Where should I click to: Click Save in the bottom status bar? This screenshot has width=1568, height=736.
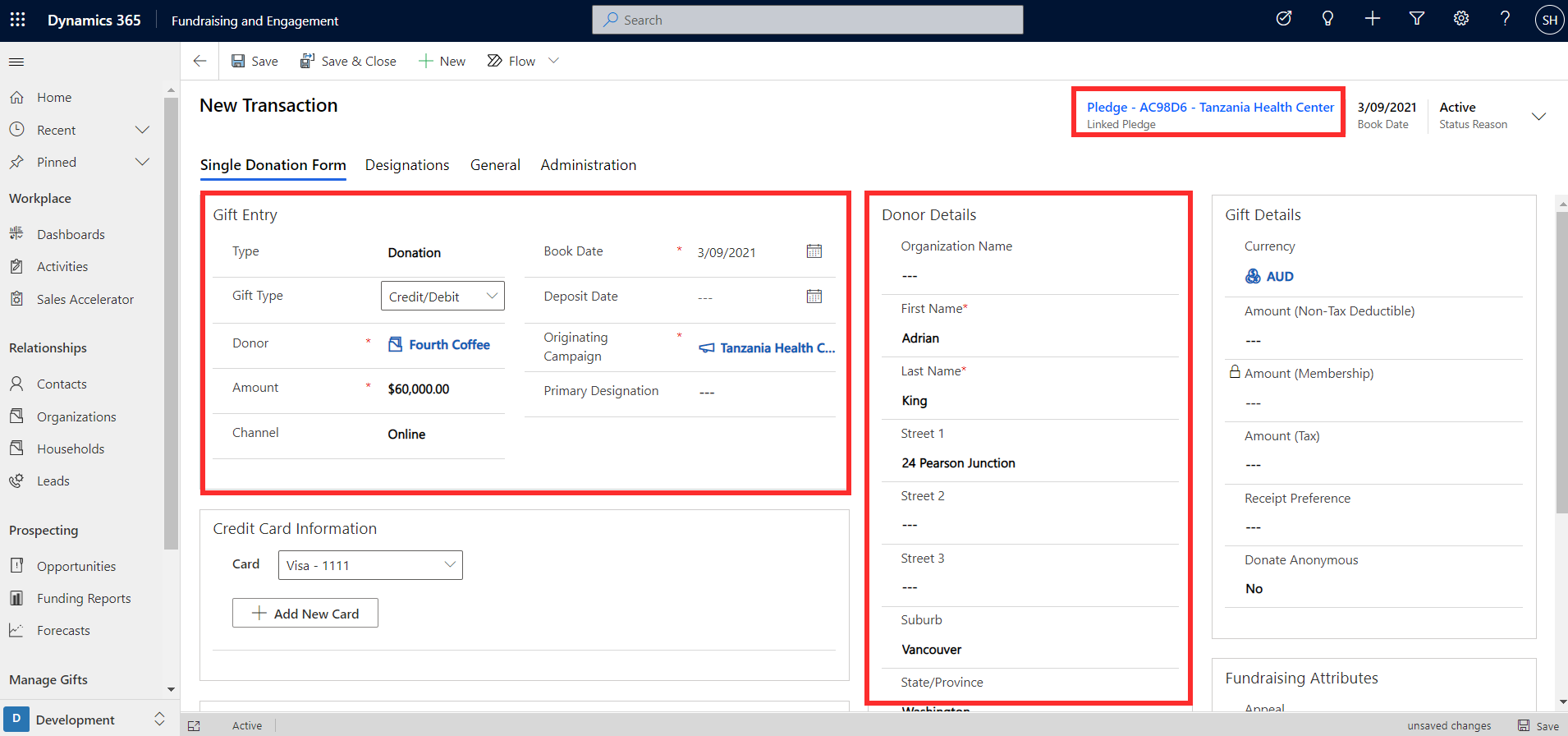[x=1538, y=725]
